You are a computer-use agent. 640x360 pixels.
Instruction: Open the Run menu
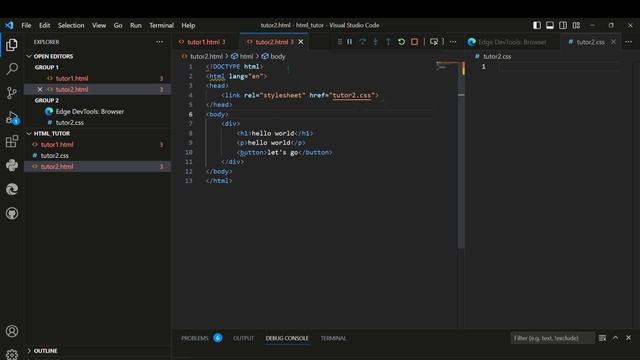coord(136,25)
